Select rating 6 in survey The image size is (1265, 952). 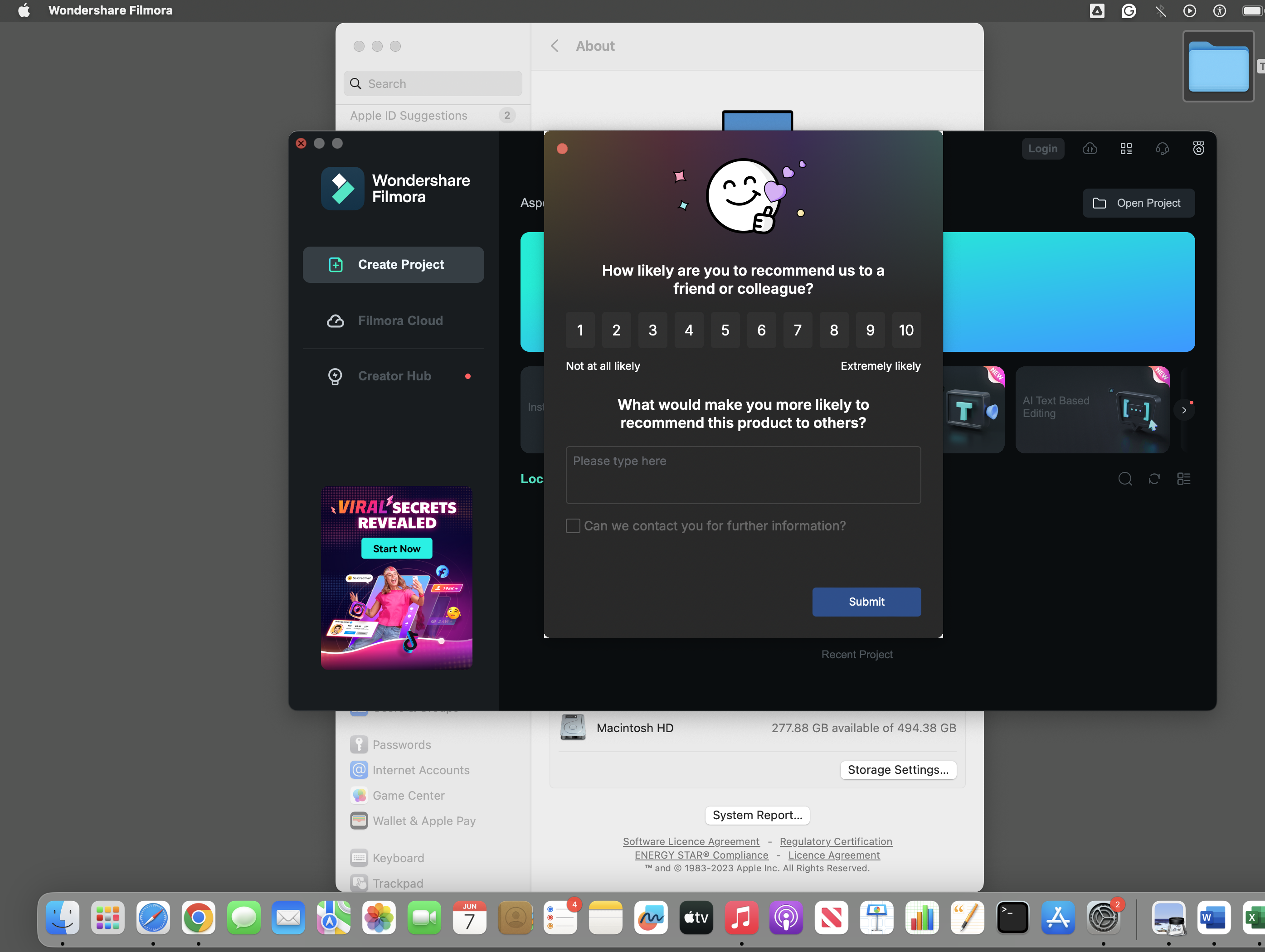pyautogui.click(x=762, y=330)
